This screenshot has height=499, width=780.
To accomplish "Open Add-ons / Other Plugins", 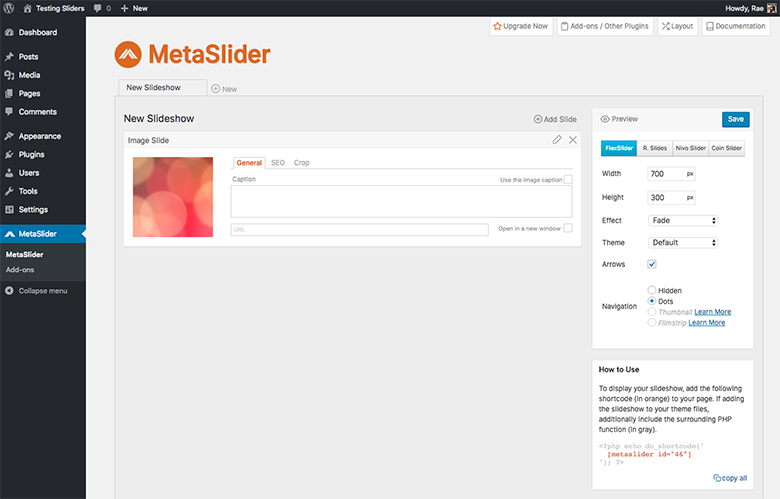I will tap(605, 26).
